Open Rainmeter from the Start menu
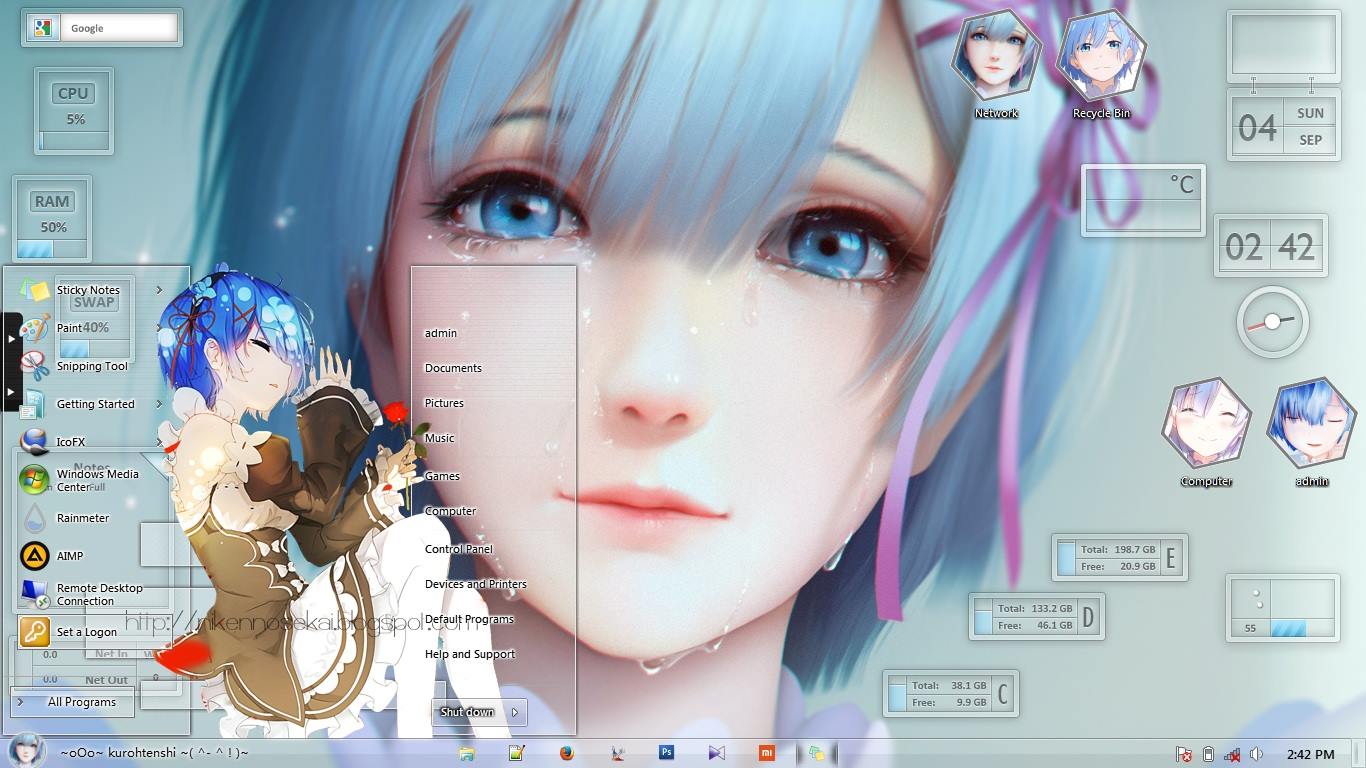The height and width of the screenshot is (768, 1366). point(82,518)
